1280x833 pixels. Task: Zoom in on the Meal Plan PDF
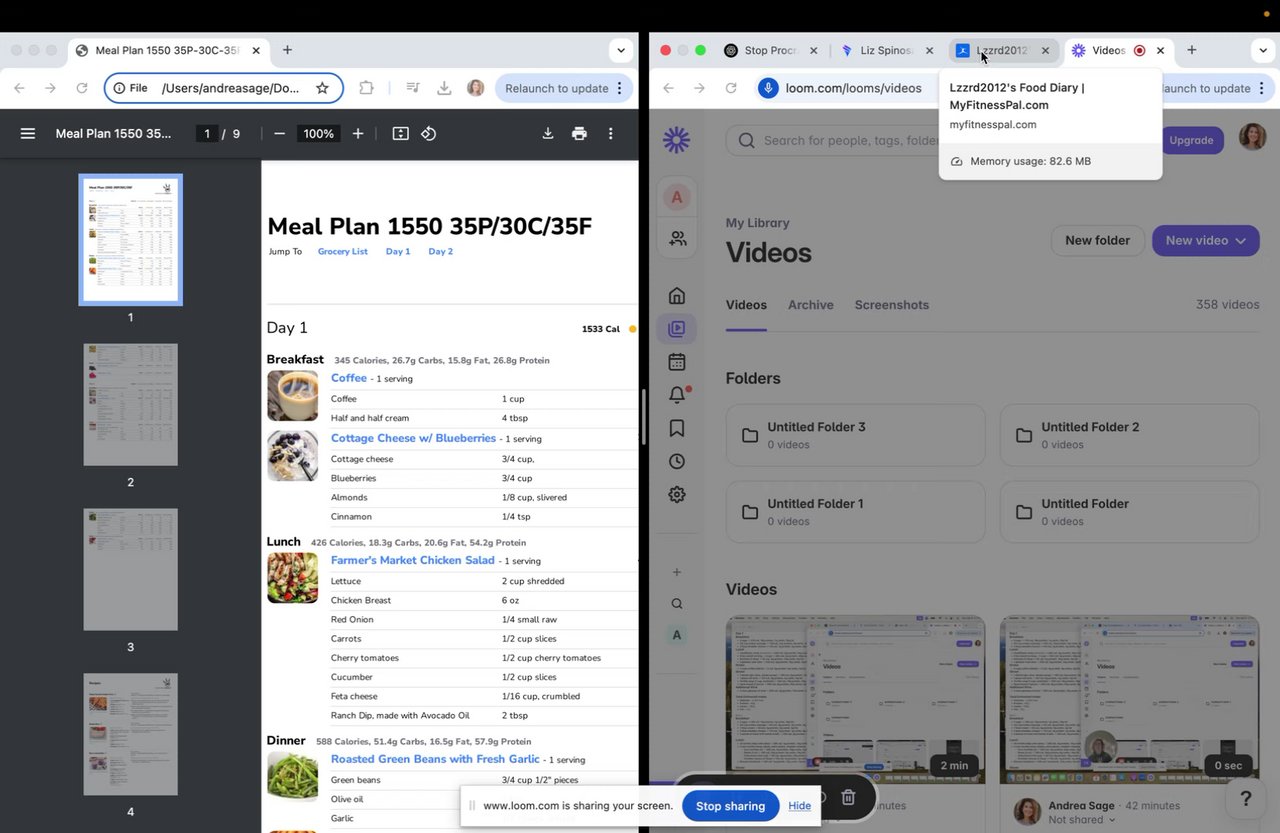pos(358,133)
